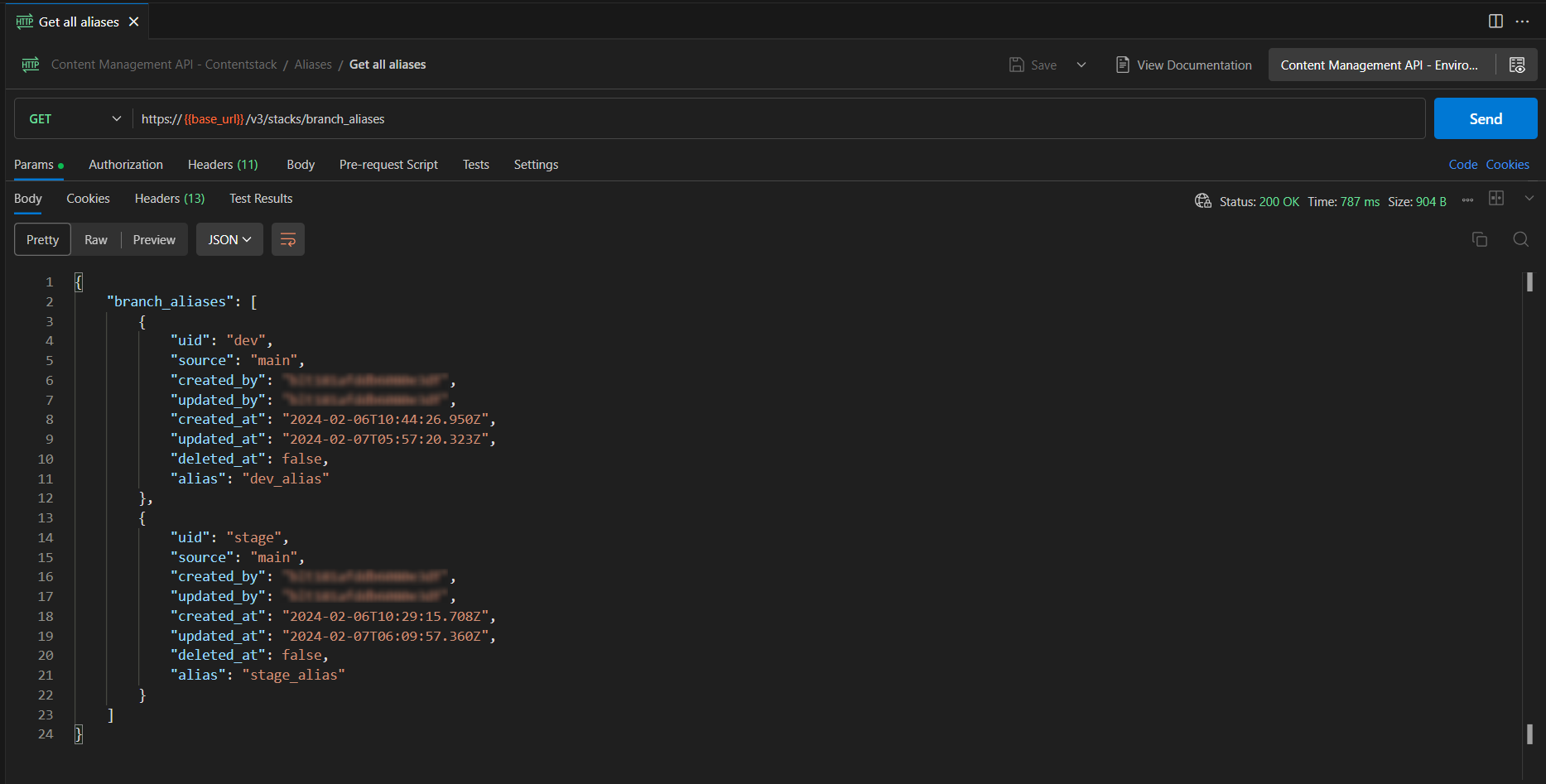Toggle two-pane split view icon
The height and width of the screenshot is (784, 1546).
[1495, 22]
